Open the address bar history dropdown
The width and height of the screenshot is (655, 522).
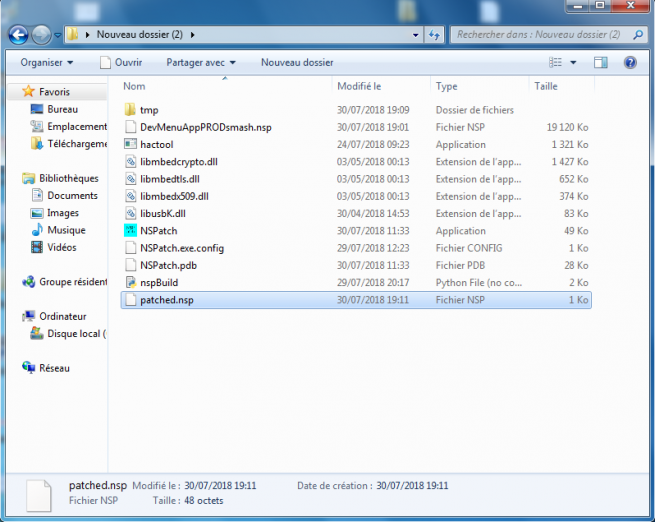(415, 35)
